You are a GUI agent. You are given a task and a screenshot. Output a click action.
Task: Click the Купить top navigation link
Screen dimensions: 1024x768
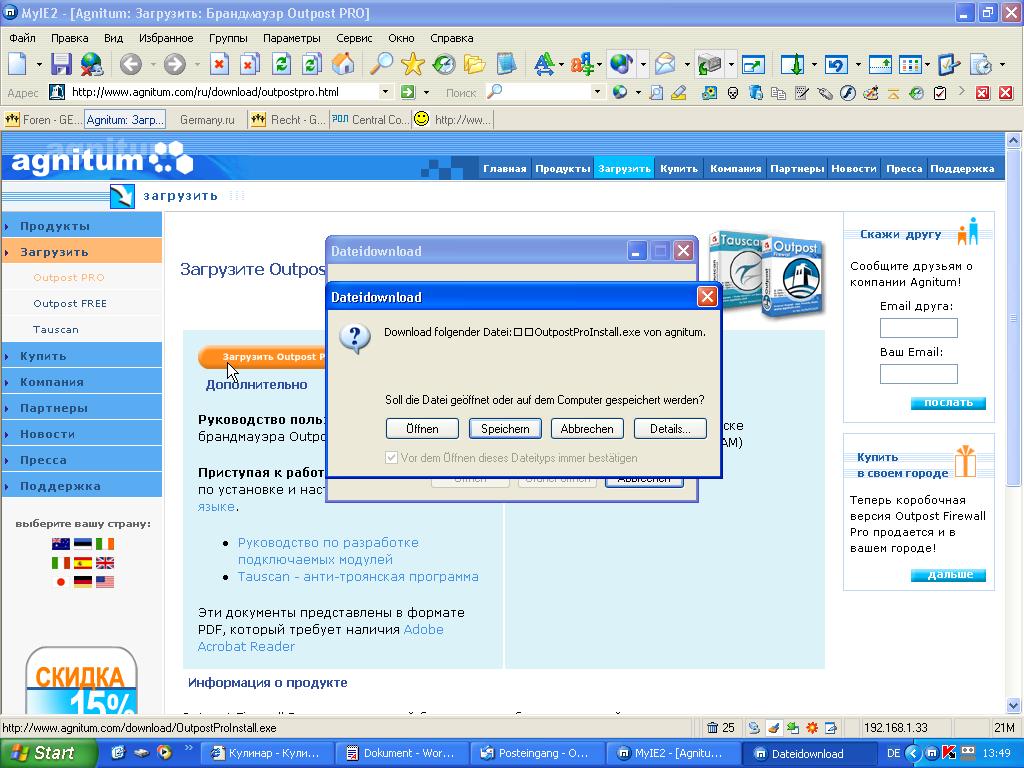[x=679, y=168]
